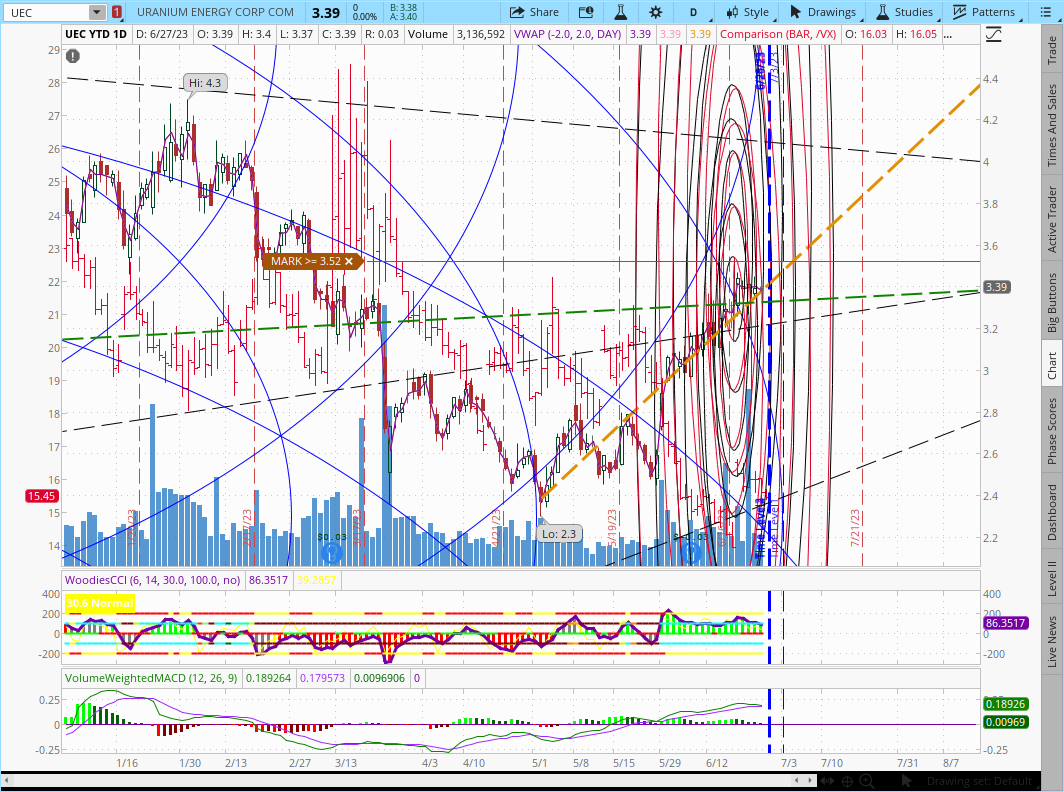Click the D: 6/27/23 date readout

coord(164,34)
